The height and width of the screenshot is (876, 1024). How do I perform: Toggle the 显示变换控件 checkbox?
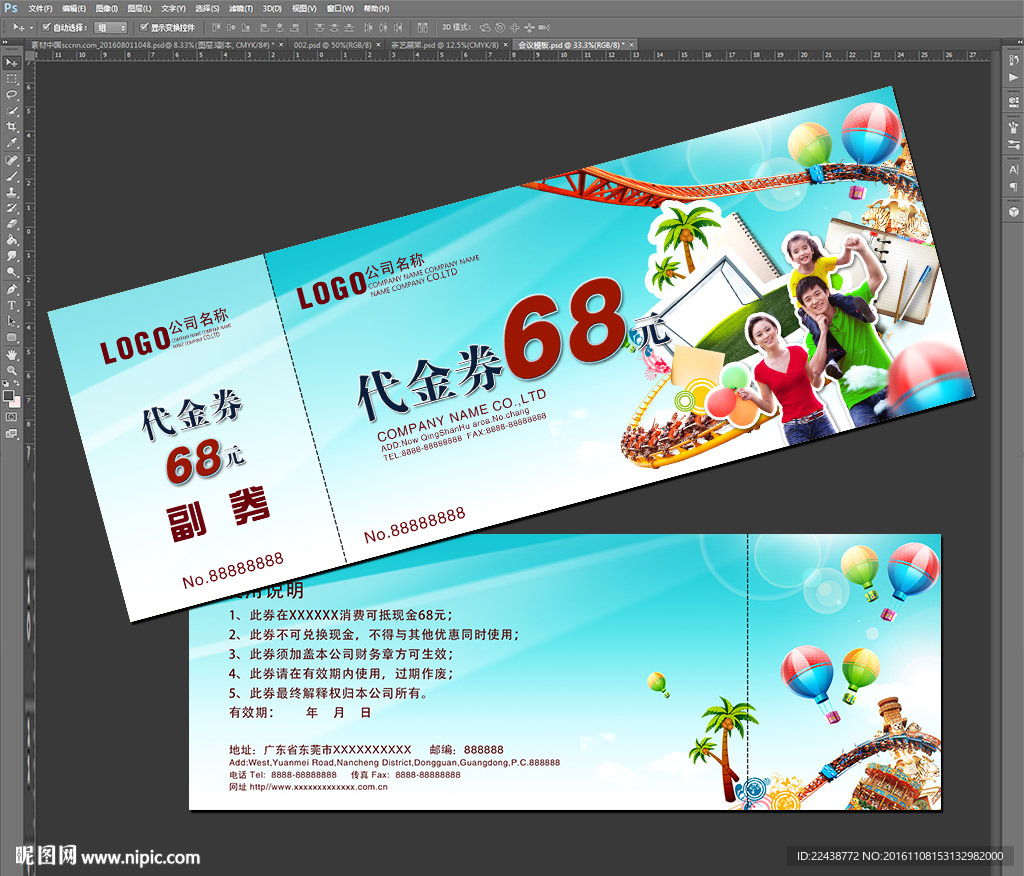[x=144, y=27]
